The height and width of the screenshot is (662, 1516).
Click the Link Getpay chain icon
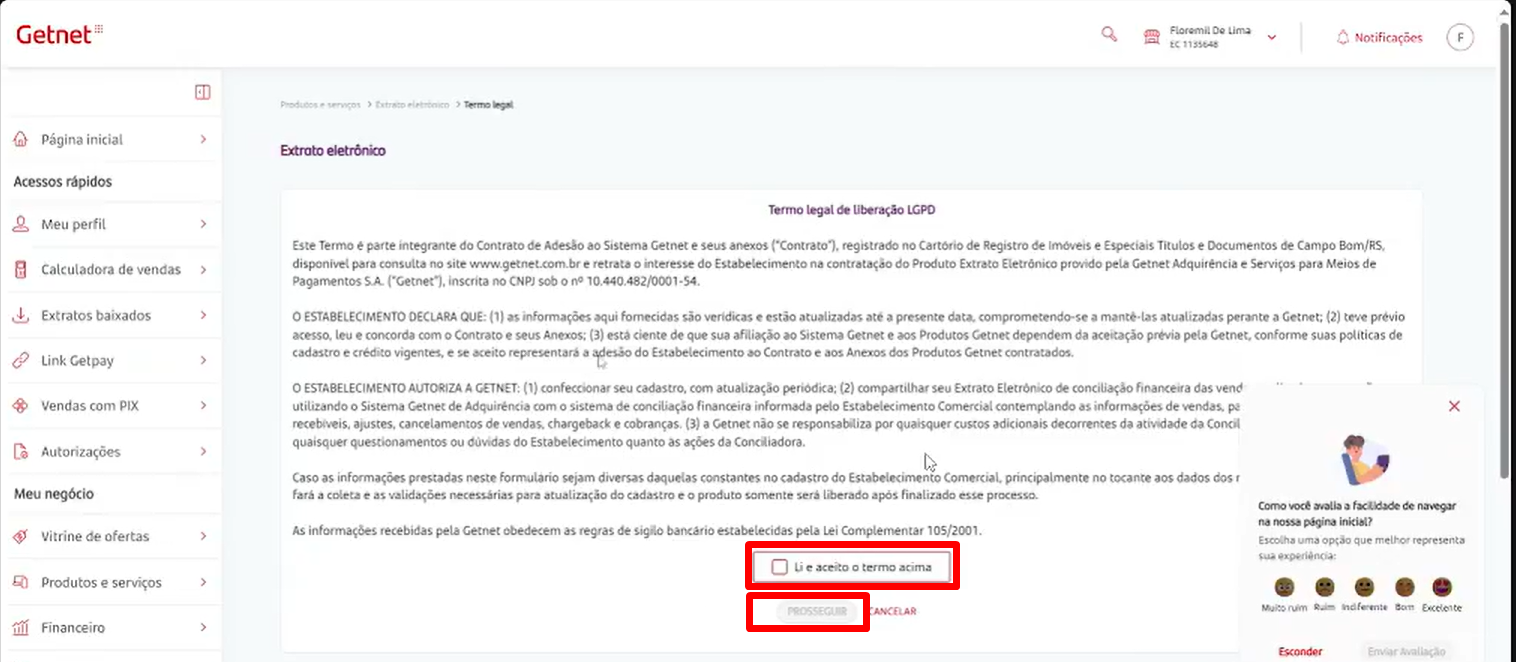[20, 360]
